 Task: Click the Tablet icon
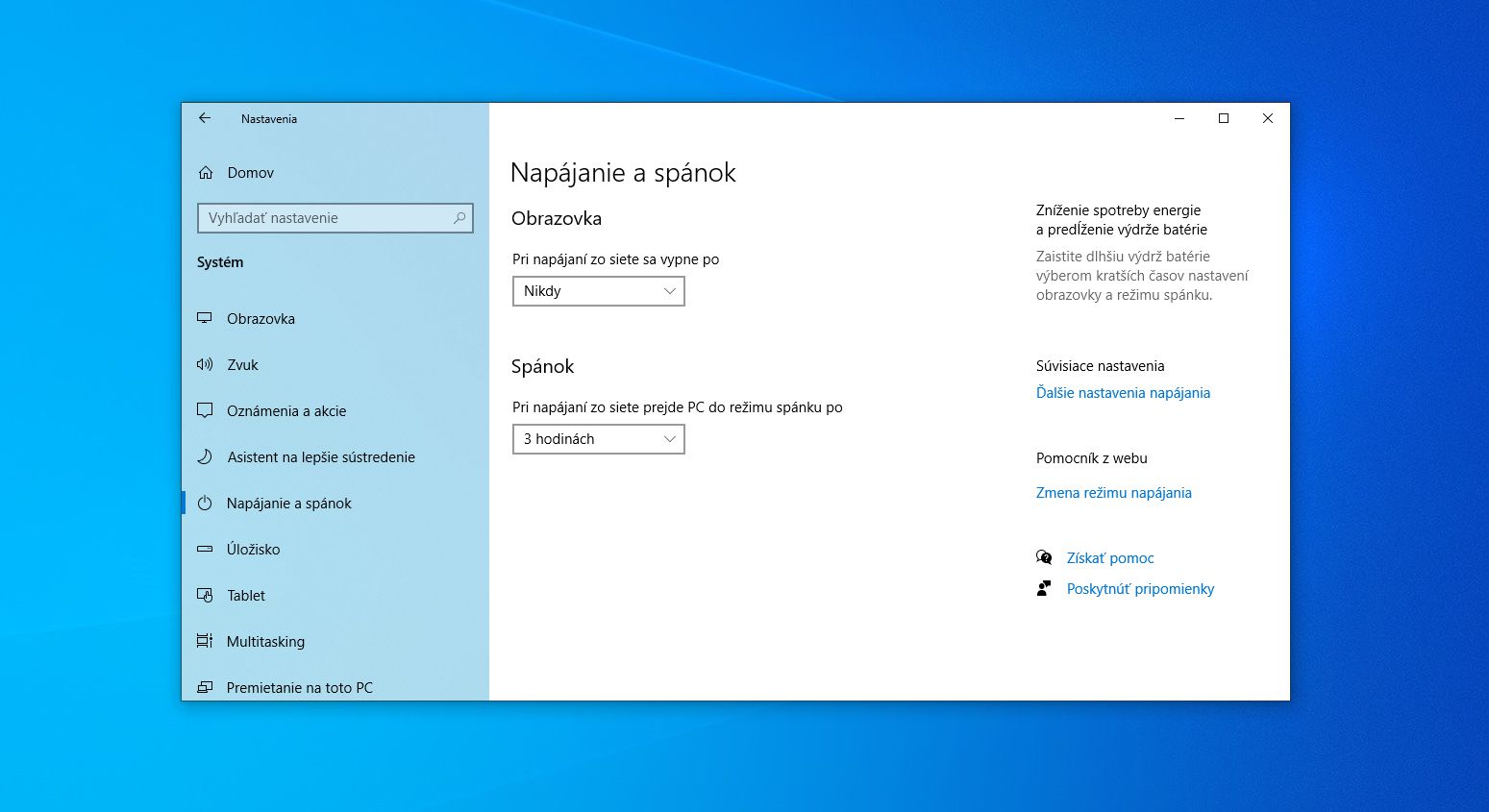pos(205,595)
